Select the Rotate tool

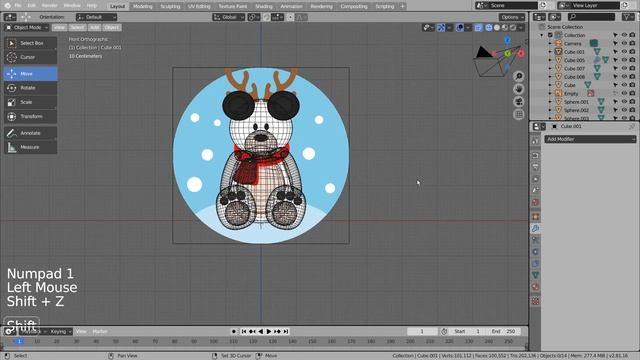(31, 88)
